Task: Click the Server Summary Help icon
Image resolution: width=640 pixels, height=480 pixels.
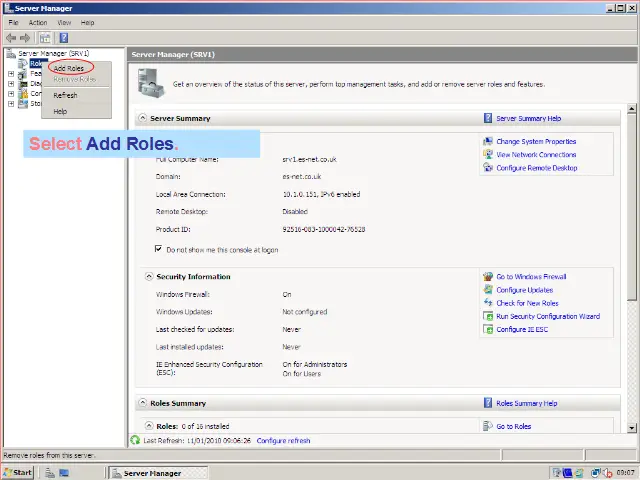Action: (488, 118)
